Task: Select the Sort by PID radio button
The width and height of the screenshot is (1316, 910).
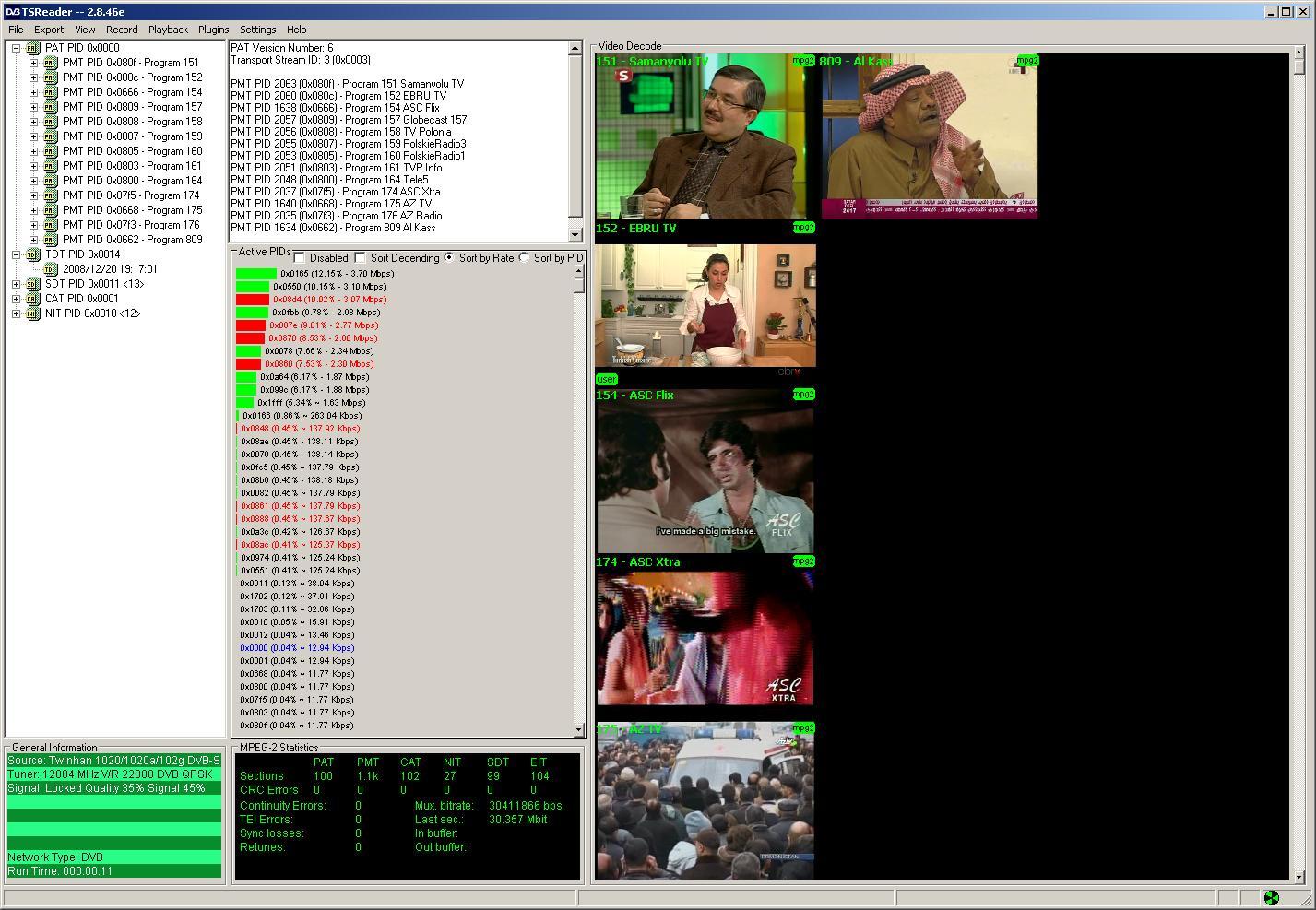Action: point(524,258)
